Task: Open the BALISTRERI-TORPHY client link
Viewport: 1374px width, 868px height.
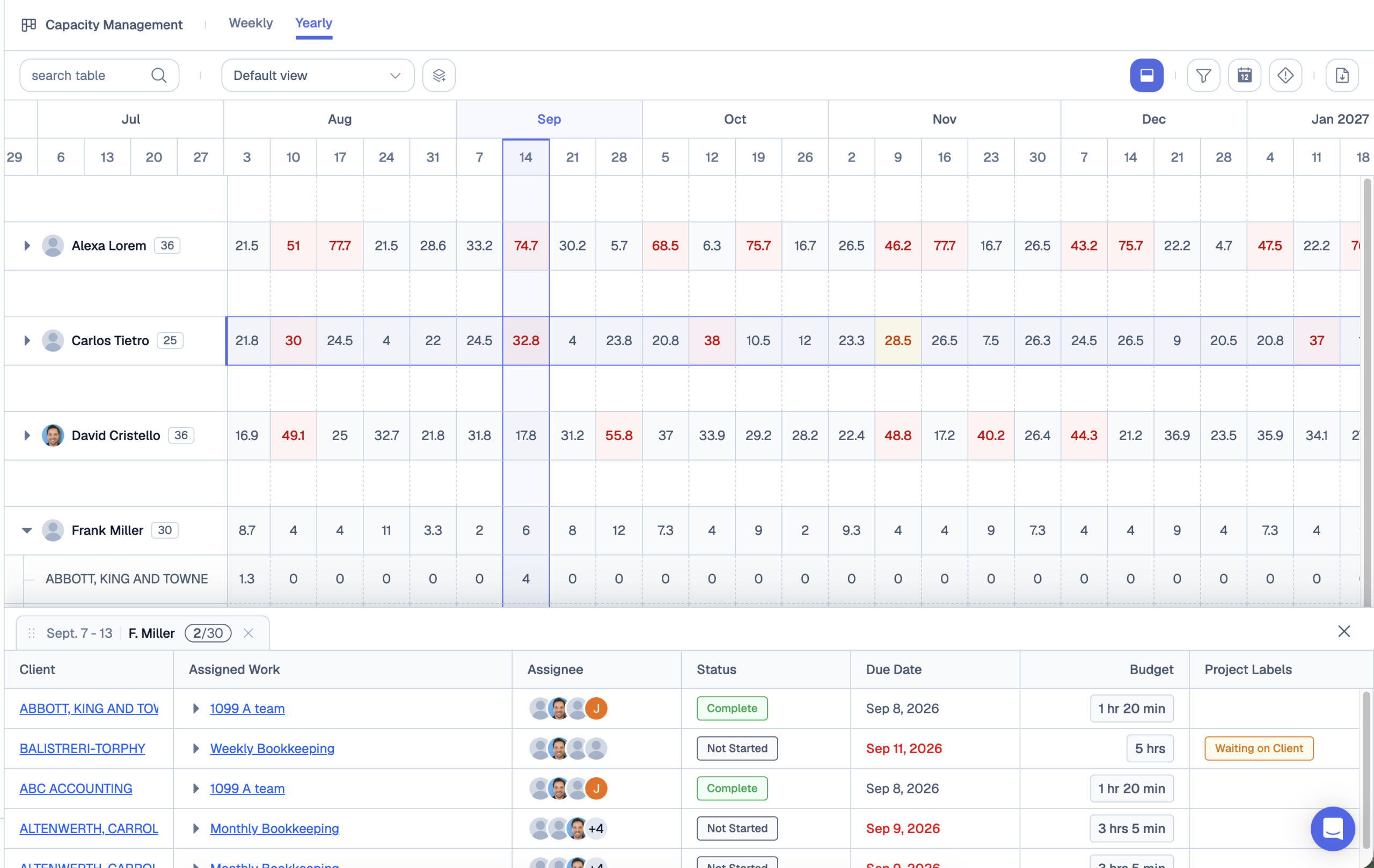Action: tap(82, 748)
